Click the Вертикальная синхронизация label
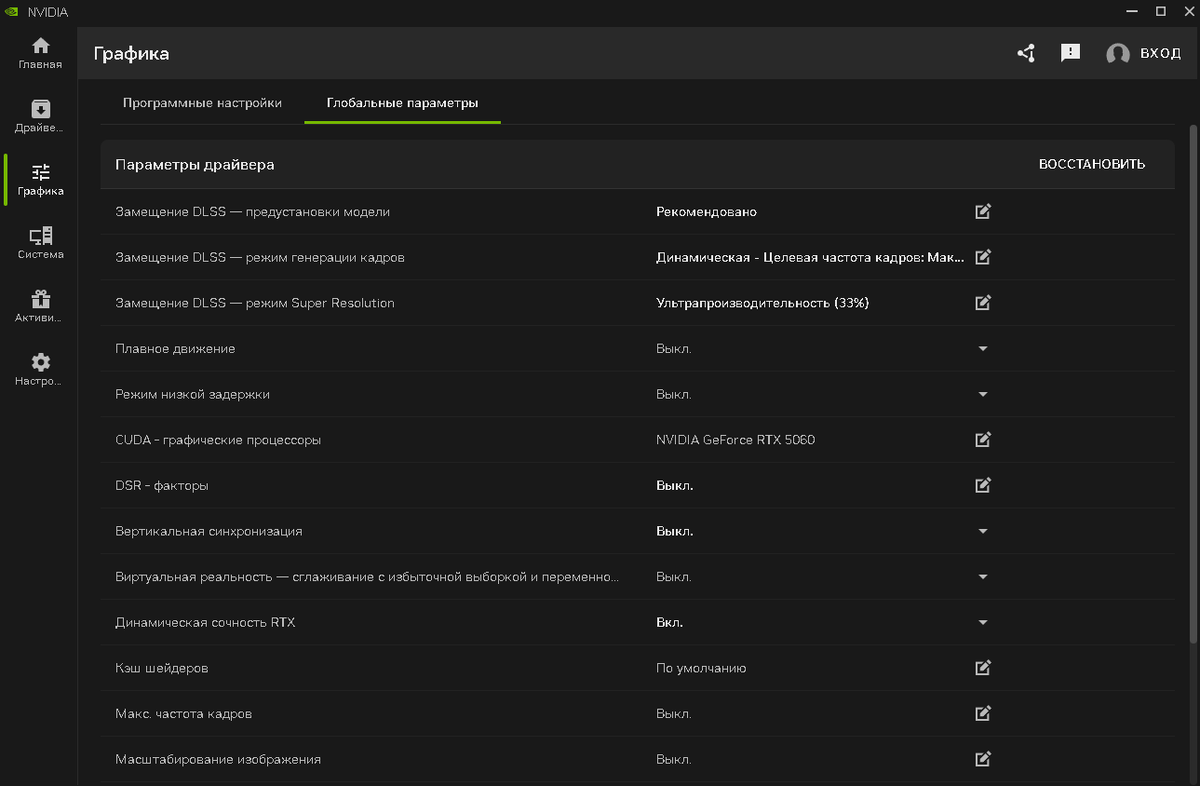This screenshot has height=786, width=1200. [x=209, y=531]
